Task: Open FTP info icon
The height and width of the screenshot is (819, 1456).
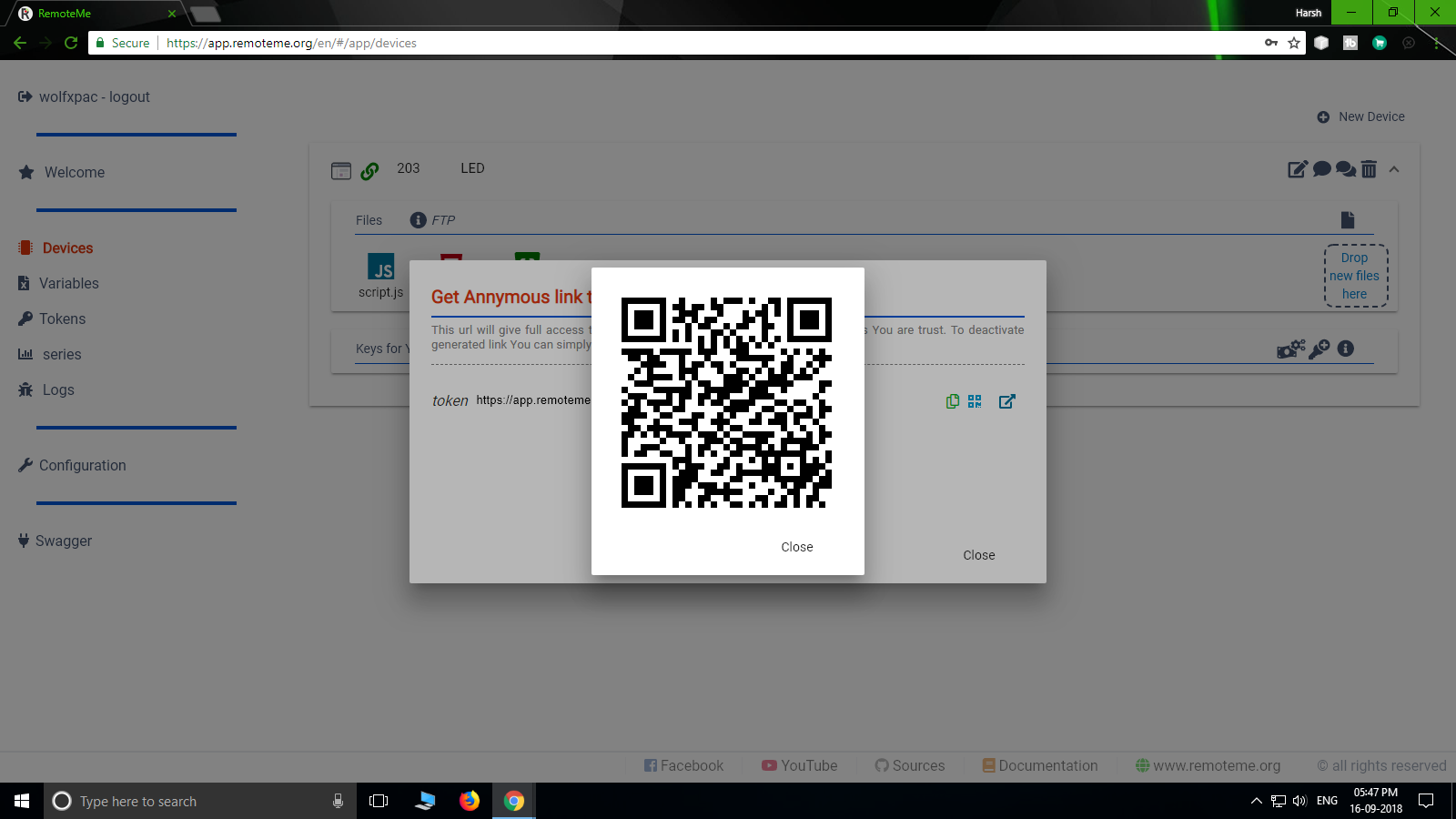Action: click(x=419, y=220)
